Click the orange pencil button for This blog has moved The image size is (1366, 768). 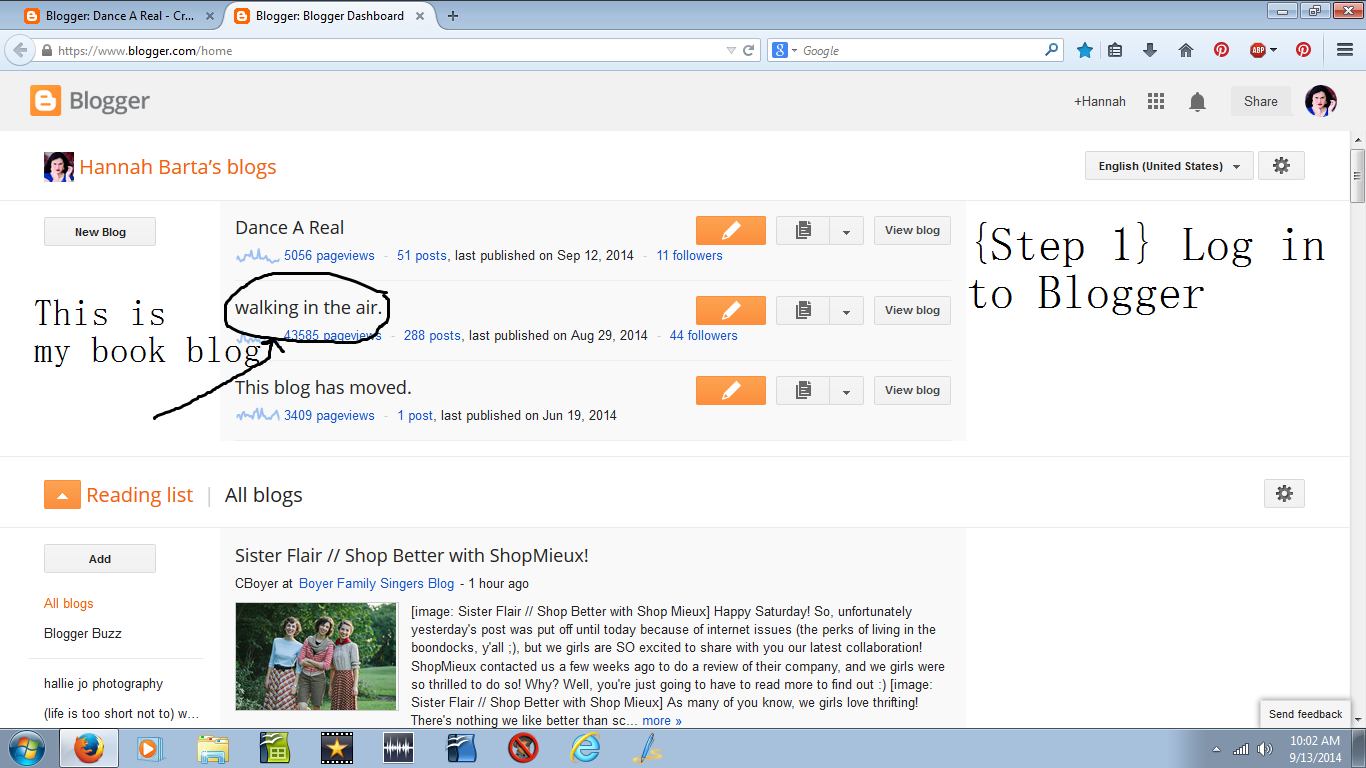(x=730, y=390)
